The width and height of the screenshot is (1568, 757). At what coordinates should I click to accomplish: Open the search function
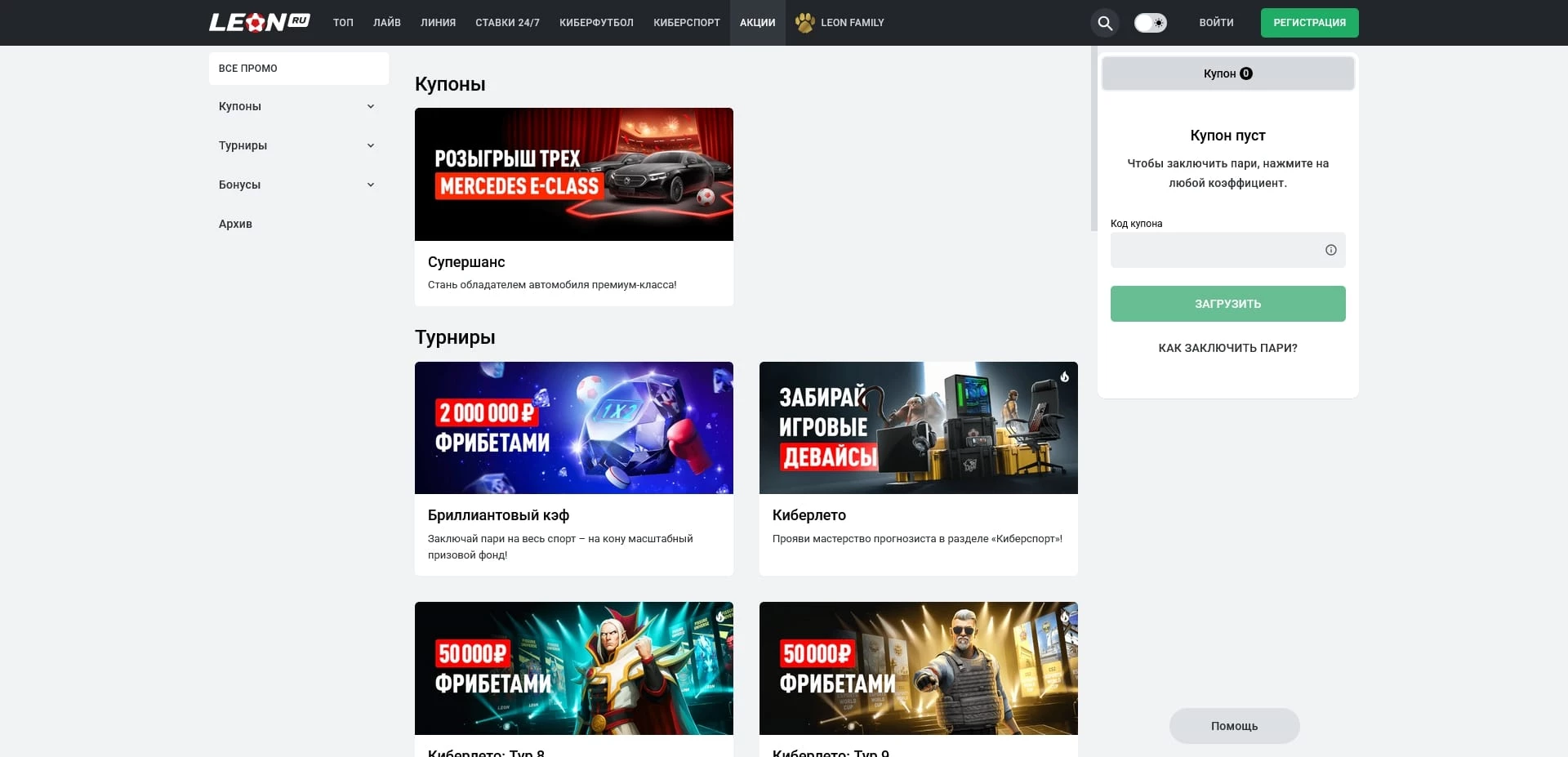1104,23
